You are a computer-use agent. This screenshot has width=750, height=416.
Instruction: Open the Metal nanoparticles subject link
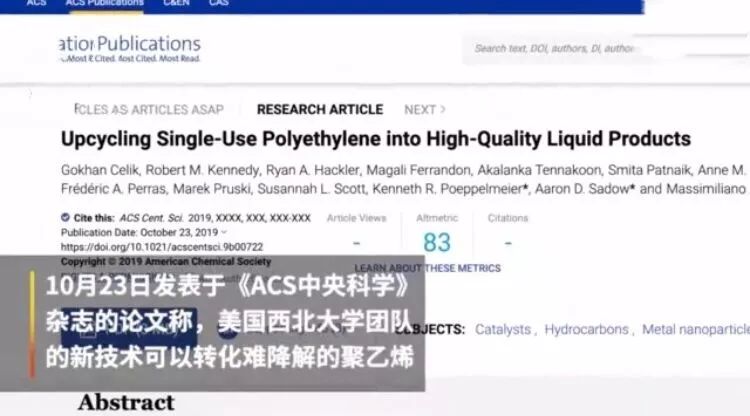(696, 329)
